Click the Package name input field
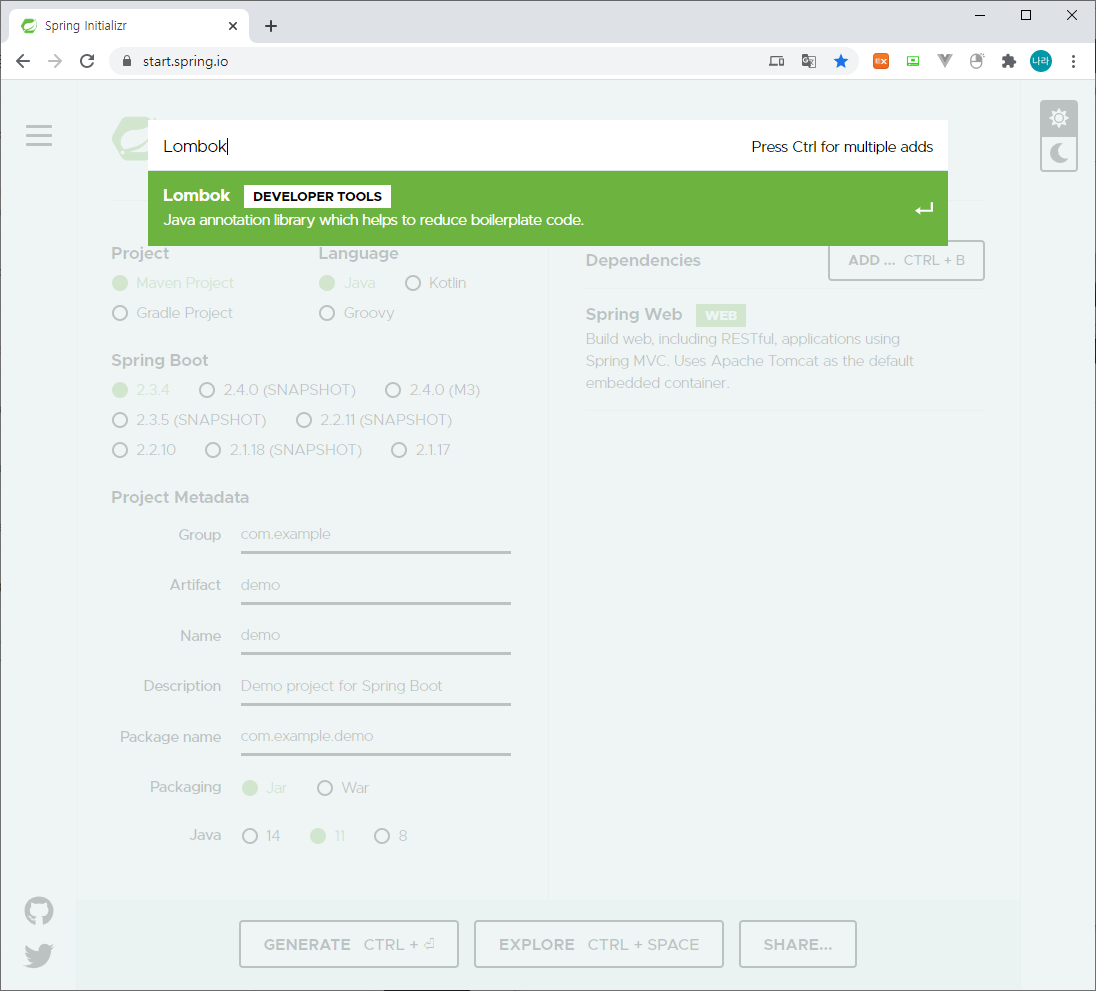 click(375, 737)
